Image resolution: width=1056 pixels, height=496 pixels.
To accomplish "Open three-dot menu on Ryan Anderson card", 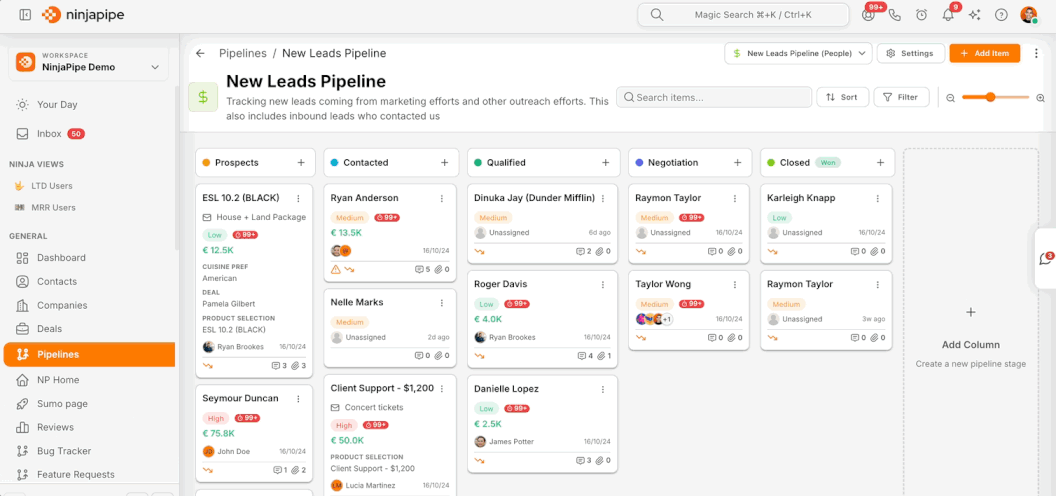I will coord(442,199).
